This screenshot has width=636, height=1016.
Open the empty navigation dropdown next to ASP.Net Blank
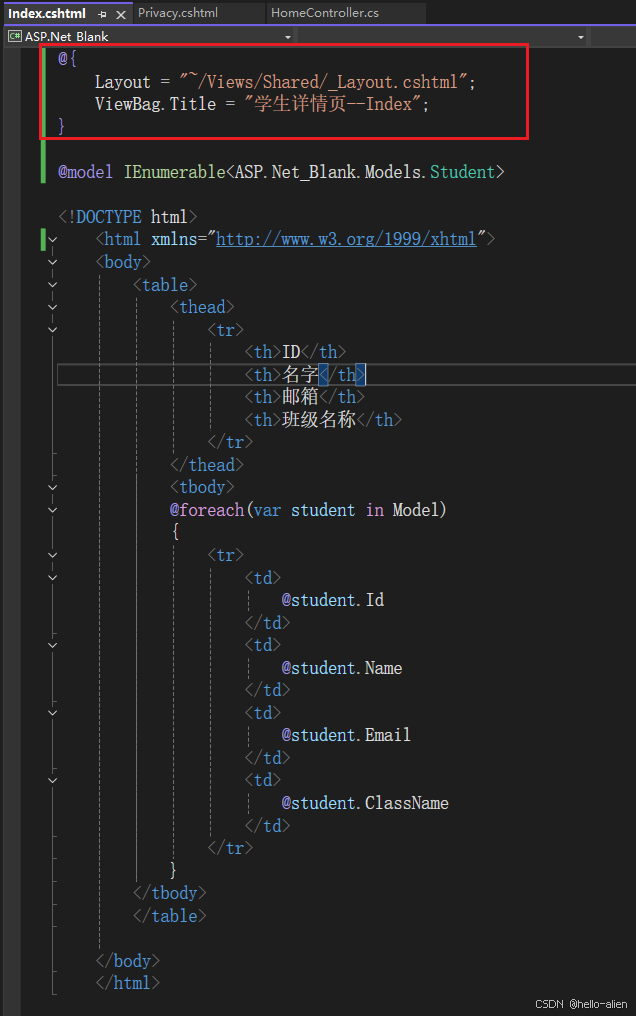pos(581,37)
